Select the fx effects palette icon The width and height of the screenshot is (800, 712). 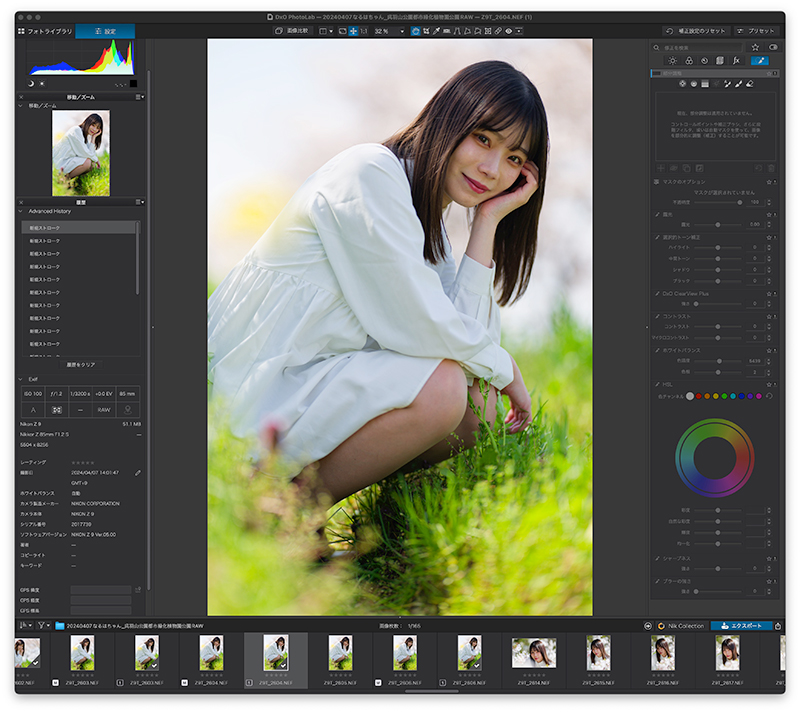coord(736,61)
